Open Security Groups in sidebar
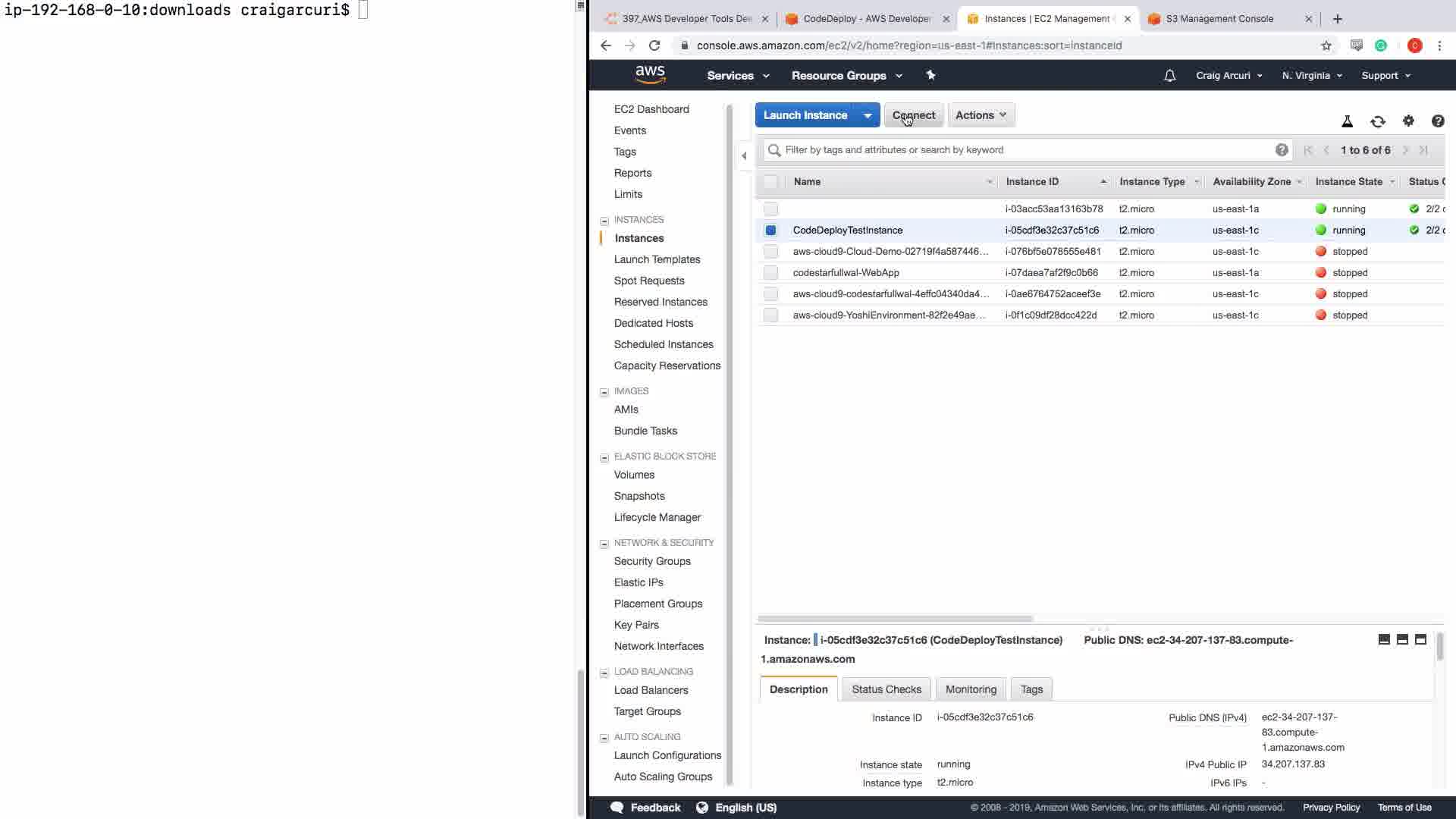Image resolution: width=1456 pixels, height=819 pixels. click(652, 561)
